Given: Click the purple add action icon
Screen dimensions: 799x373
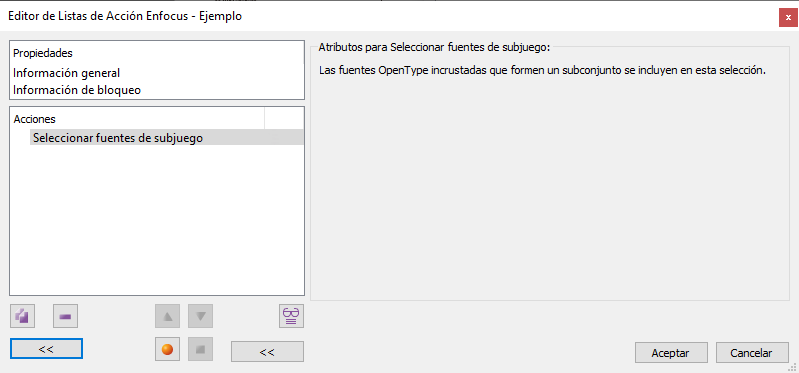Looking at the screenshot, I should [x=22, y=316].
